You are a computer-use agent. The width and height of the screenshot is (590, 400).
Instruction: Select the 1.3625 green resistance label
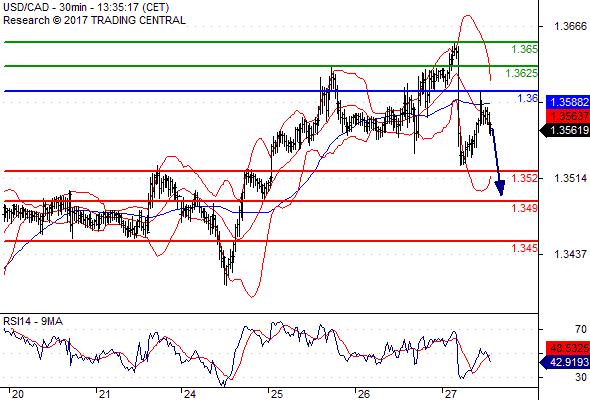pos(521,73)
